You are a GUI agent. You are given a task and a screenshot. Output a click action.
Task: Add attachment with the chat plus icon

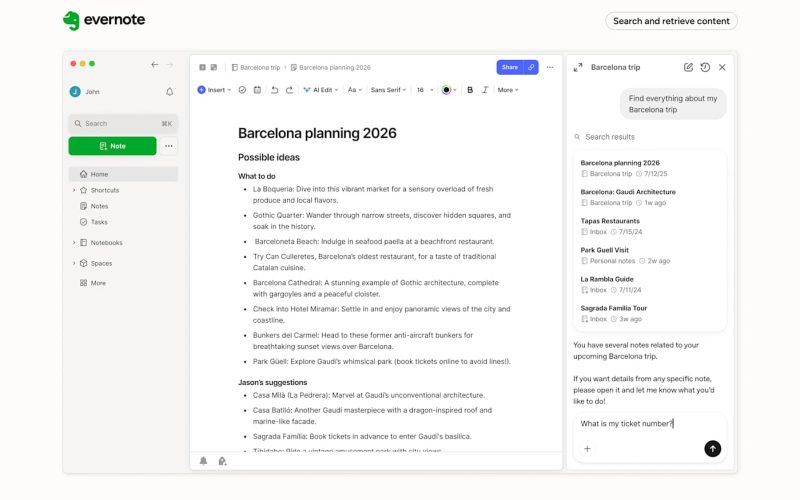(x=587, y=448)
